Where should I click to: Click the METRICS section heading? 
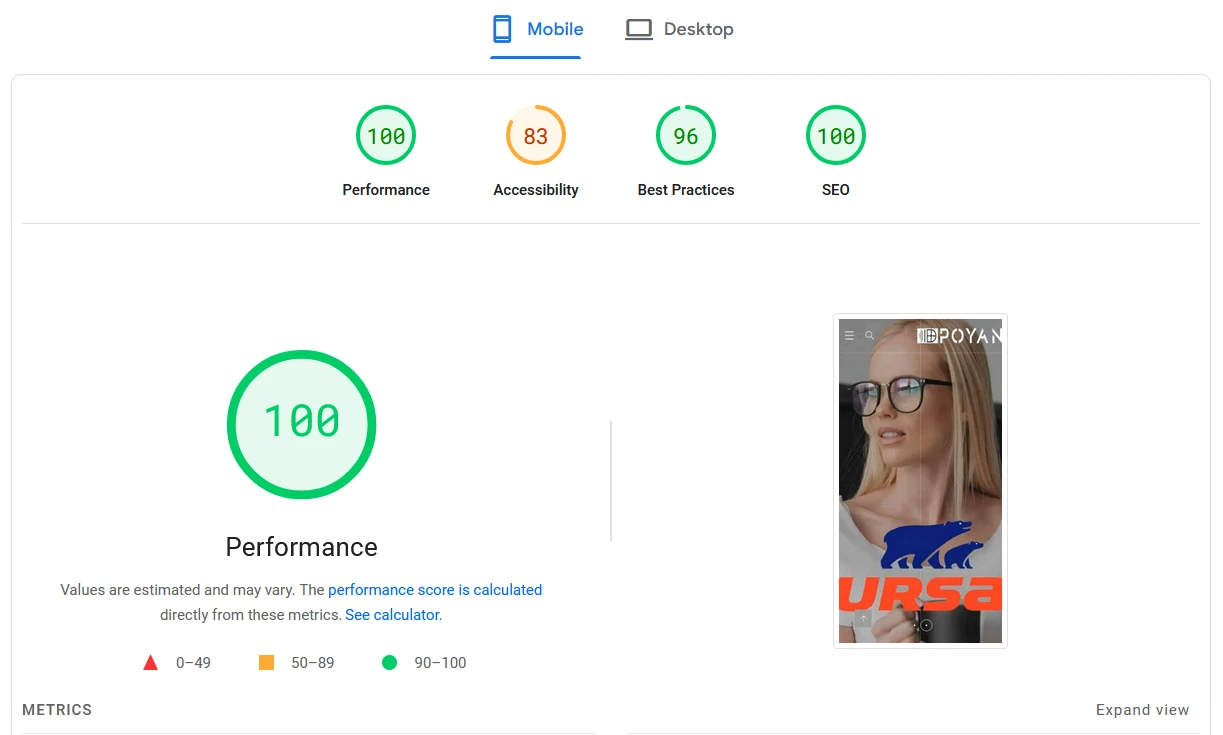pyautogui.click(x=57, y=710)
